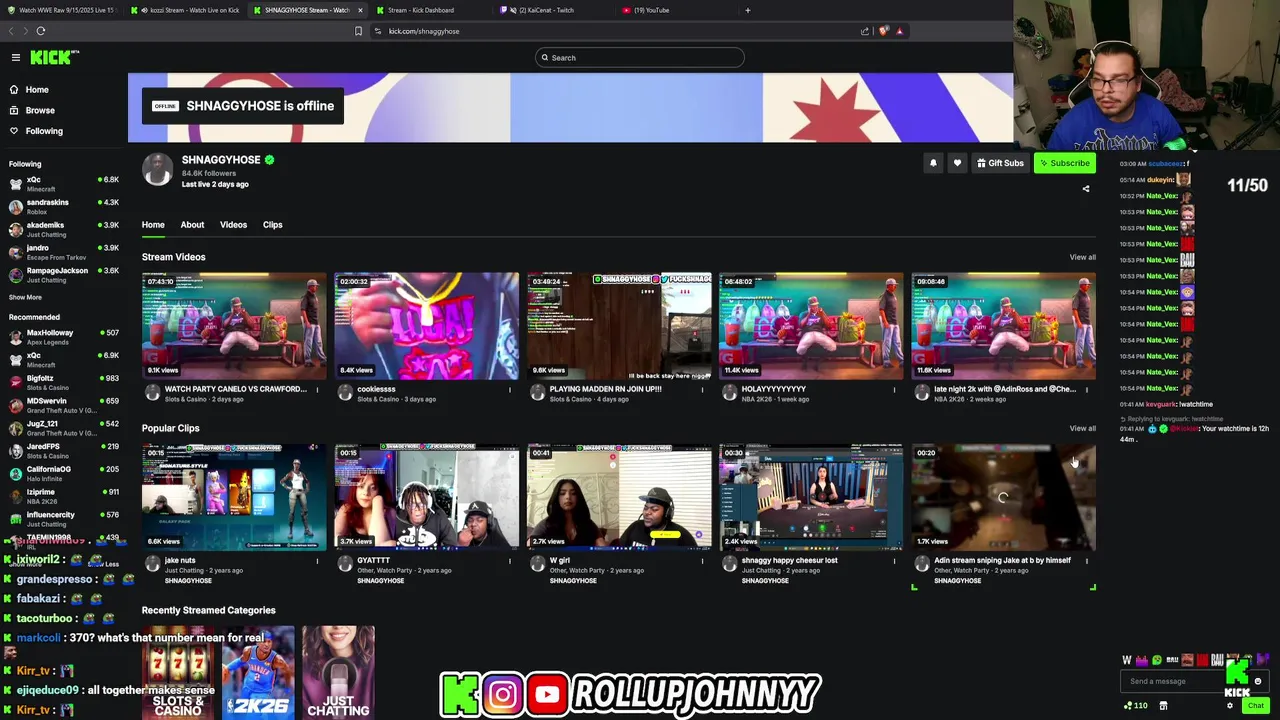
Task: Switch to the About tab
Action: click(x=192, y=225)
